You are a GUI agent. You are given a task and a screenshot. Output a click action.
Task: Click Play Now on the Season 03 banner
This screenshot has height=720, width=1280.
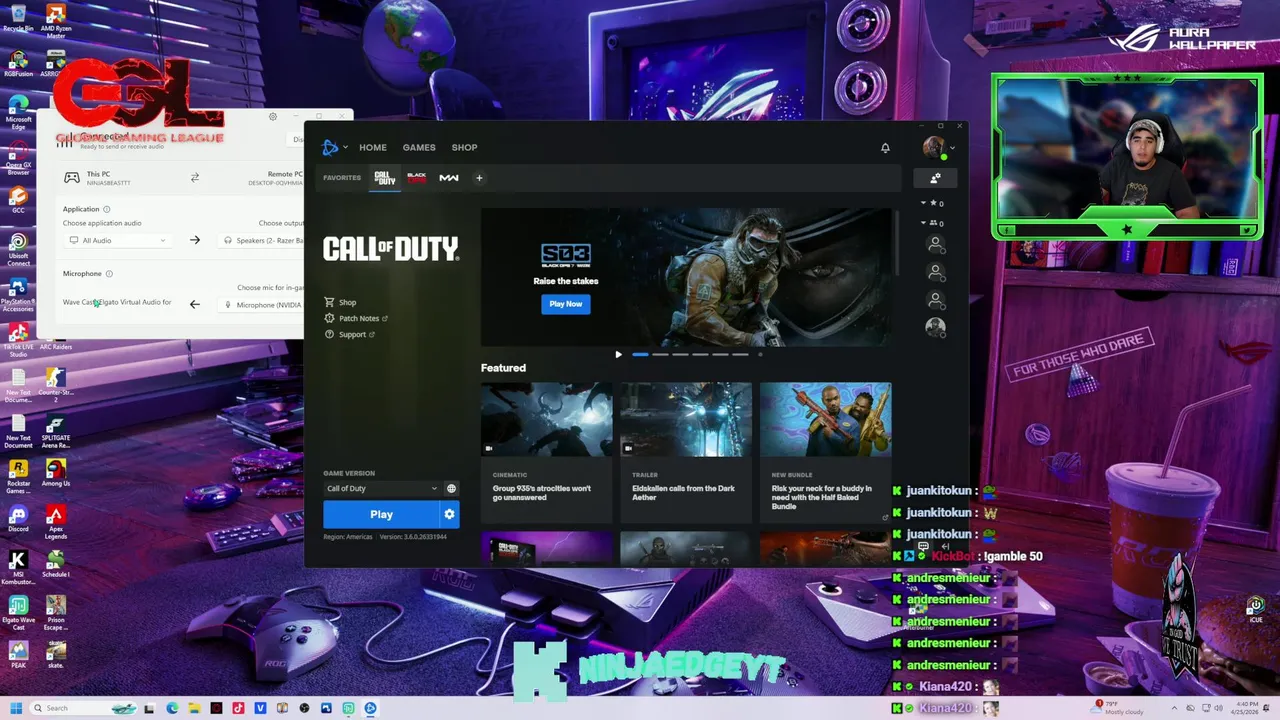(565, 304)
